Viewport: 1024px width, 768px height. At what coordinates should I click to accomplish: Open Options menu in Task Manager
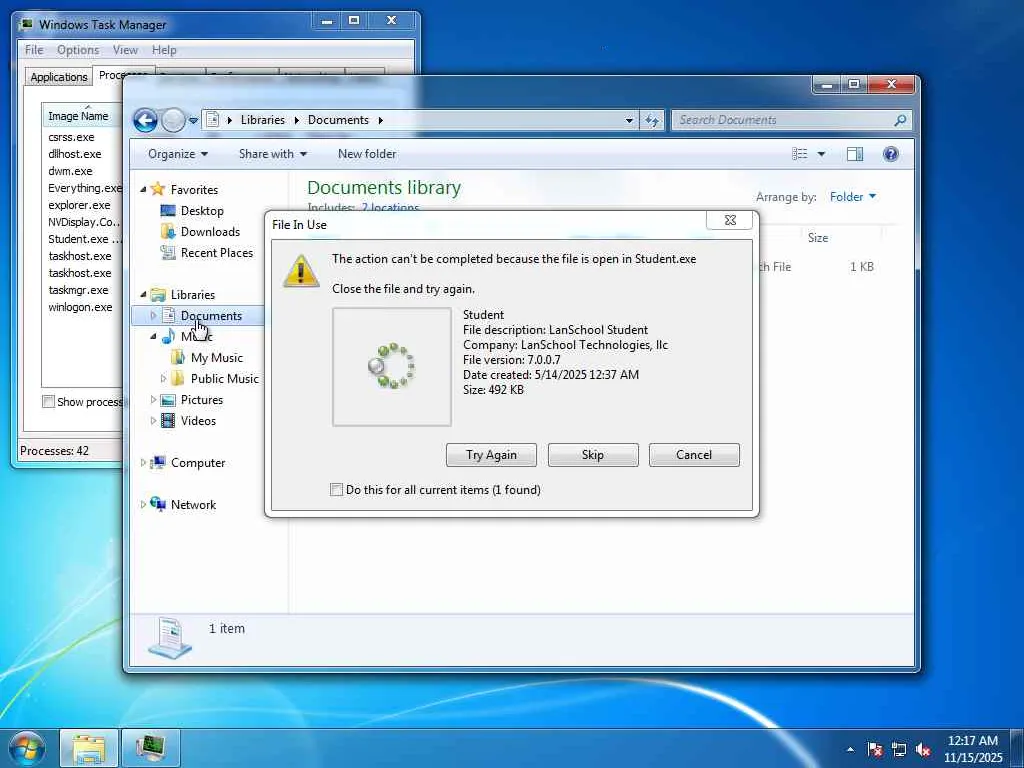78,50
